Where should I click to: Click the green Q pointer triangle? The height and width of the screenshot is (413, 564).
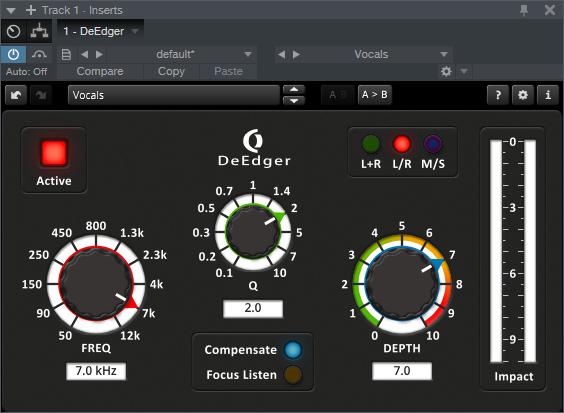click(x=279, y=217)
